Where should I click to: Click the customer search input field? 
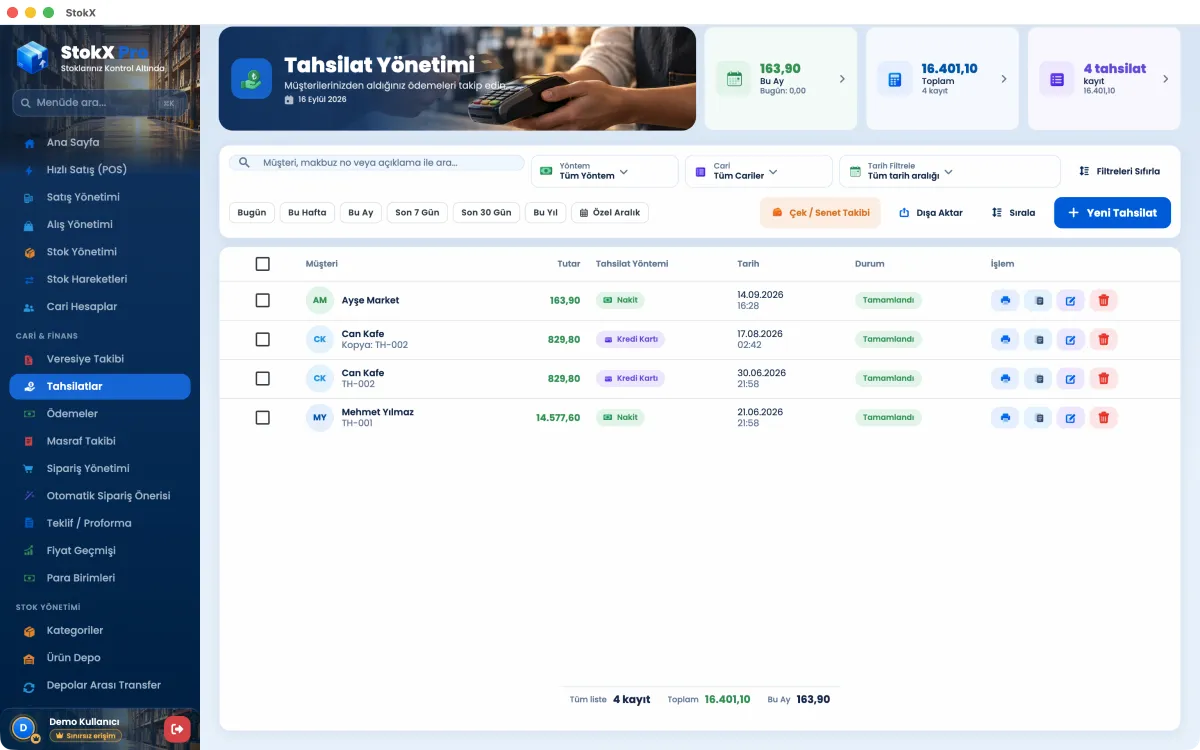(x=377, y=162)
